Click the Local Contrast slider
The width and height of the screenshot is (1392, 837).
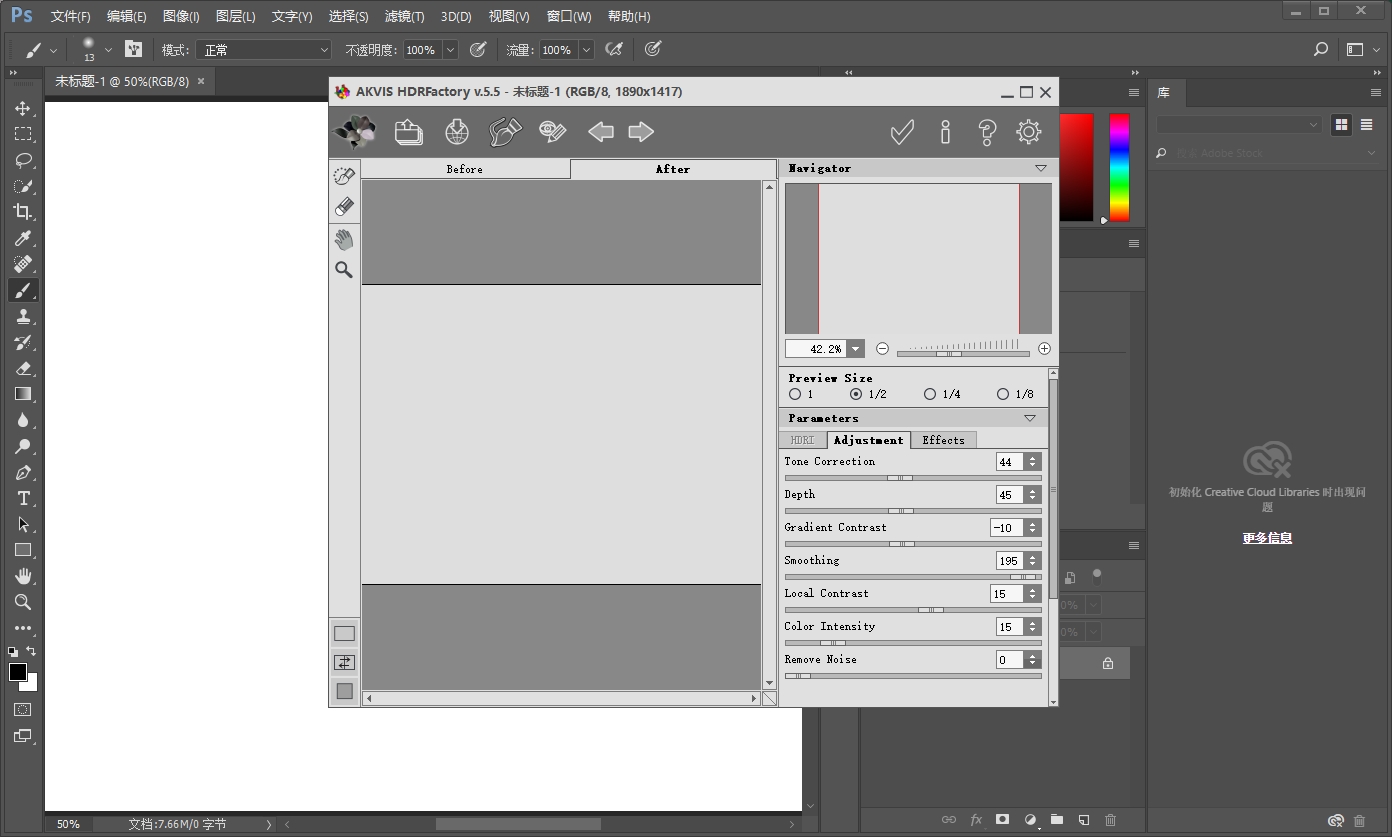click(x=913, y=609)
